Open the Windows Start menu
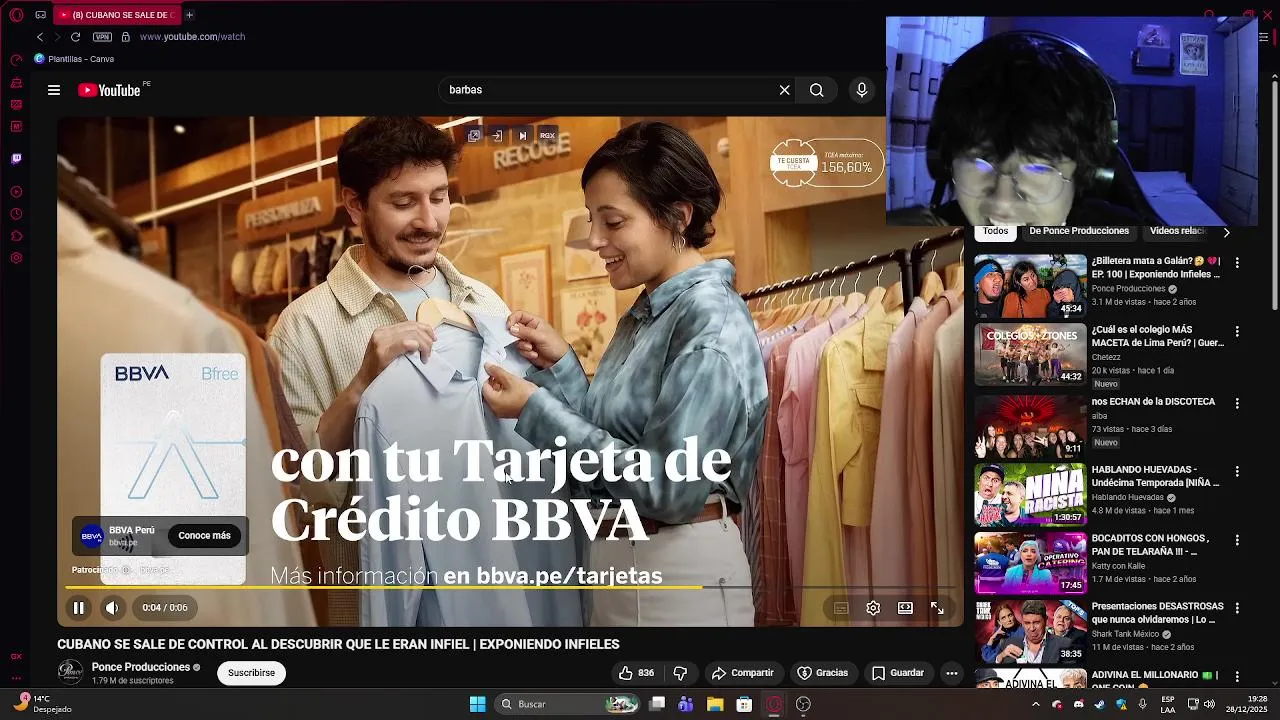The width and height of the screenshot is (1280, 720). coord(478,704)
